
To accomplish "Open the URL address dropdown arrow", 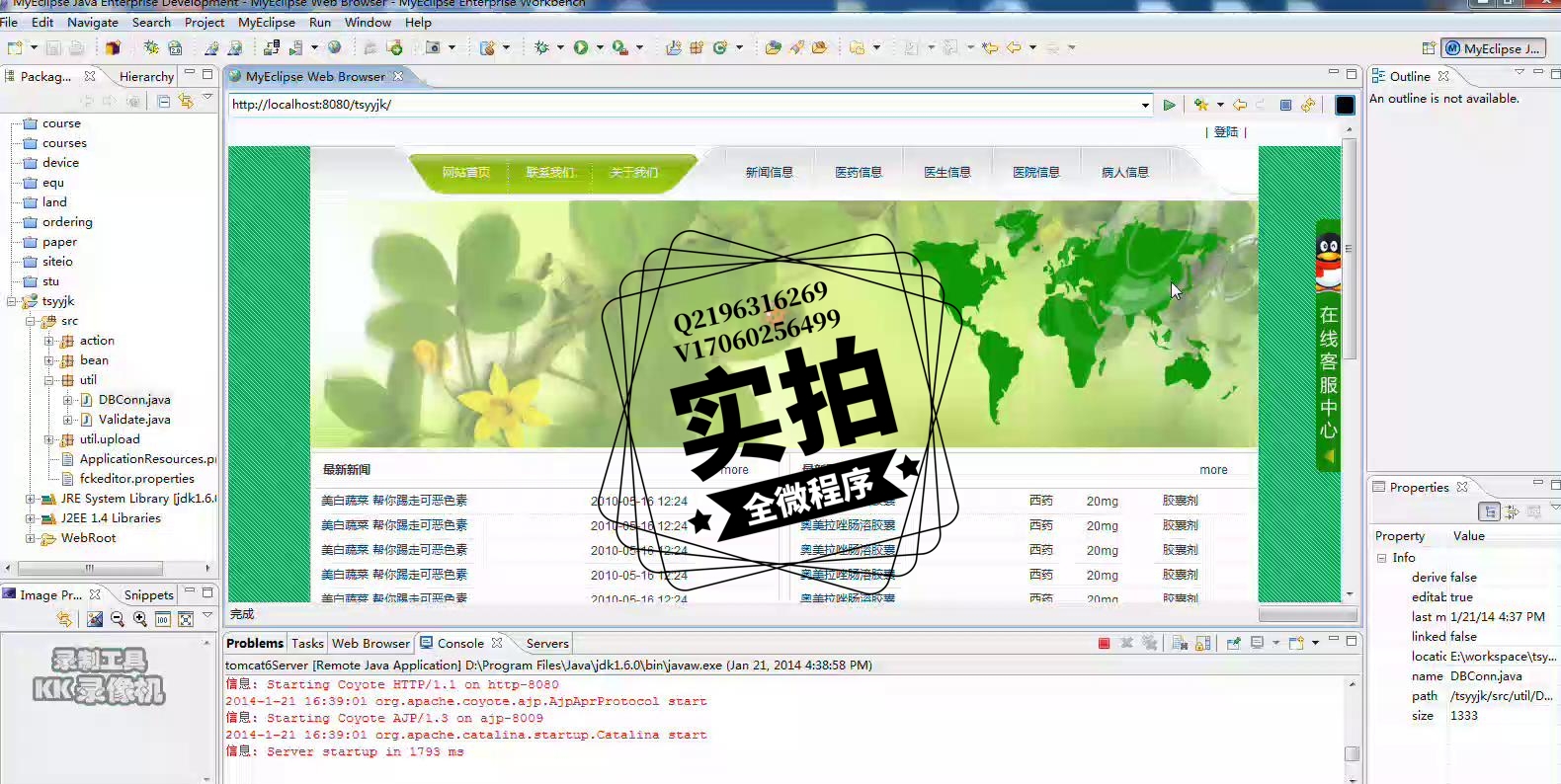I will click(1145, 105).
